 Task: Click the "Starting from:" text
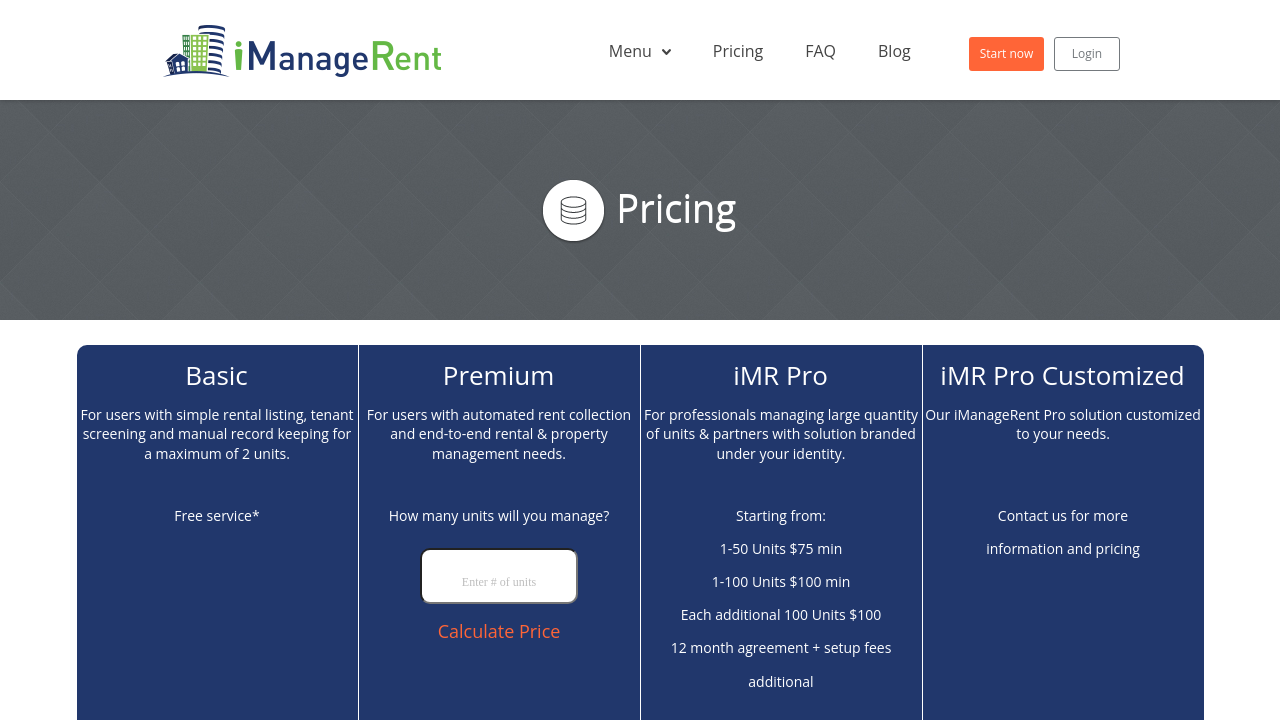click(x=781, y=516)
